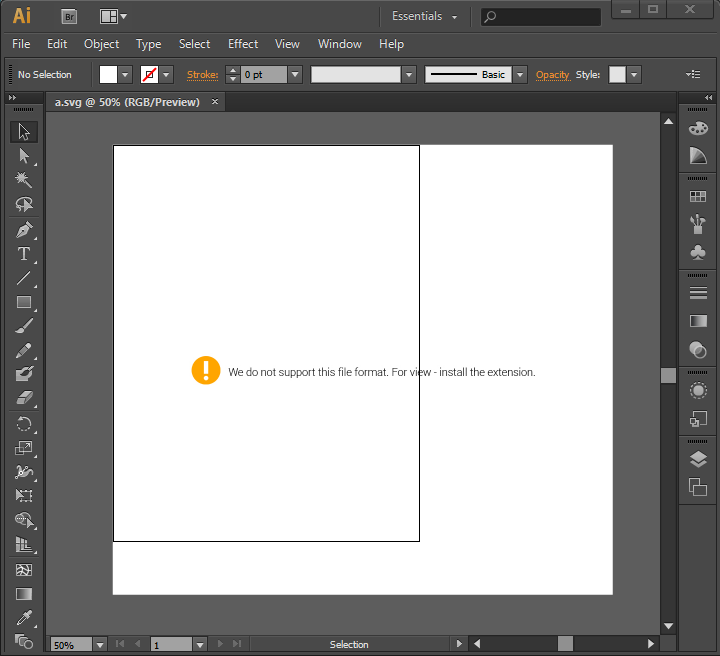Click the white Fill color swatch

(108, 74)
